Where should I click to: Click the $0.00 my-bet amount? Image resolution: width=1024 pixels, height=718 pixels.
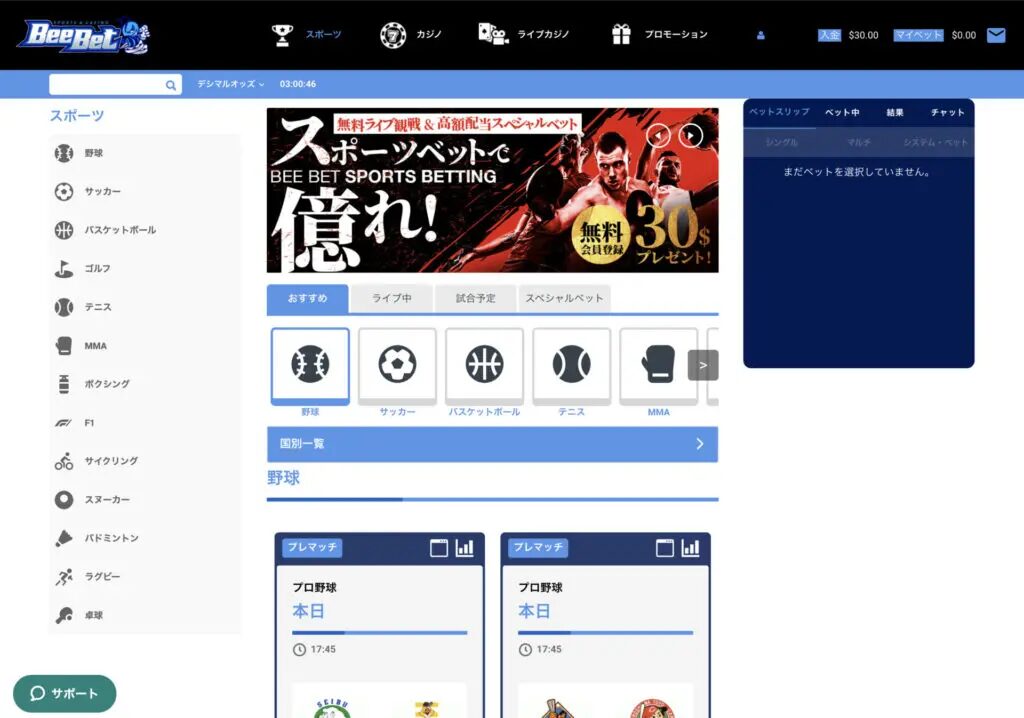pyautogui.click(x=964, y=35)
